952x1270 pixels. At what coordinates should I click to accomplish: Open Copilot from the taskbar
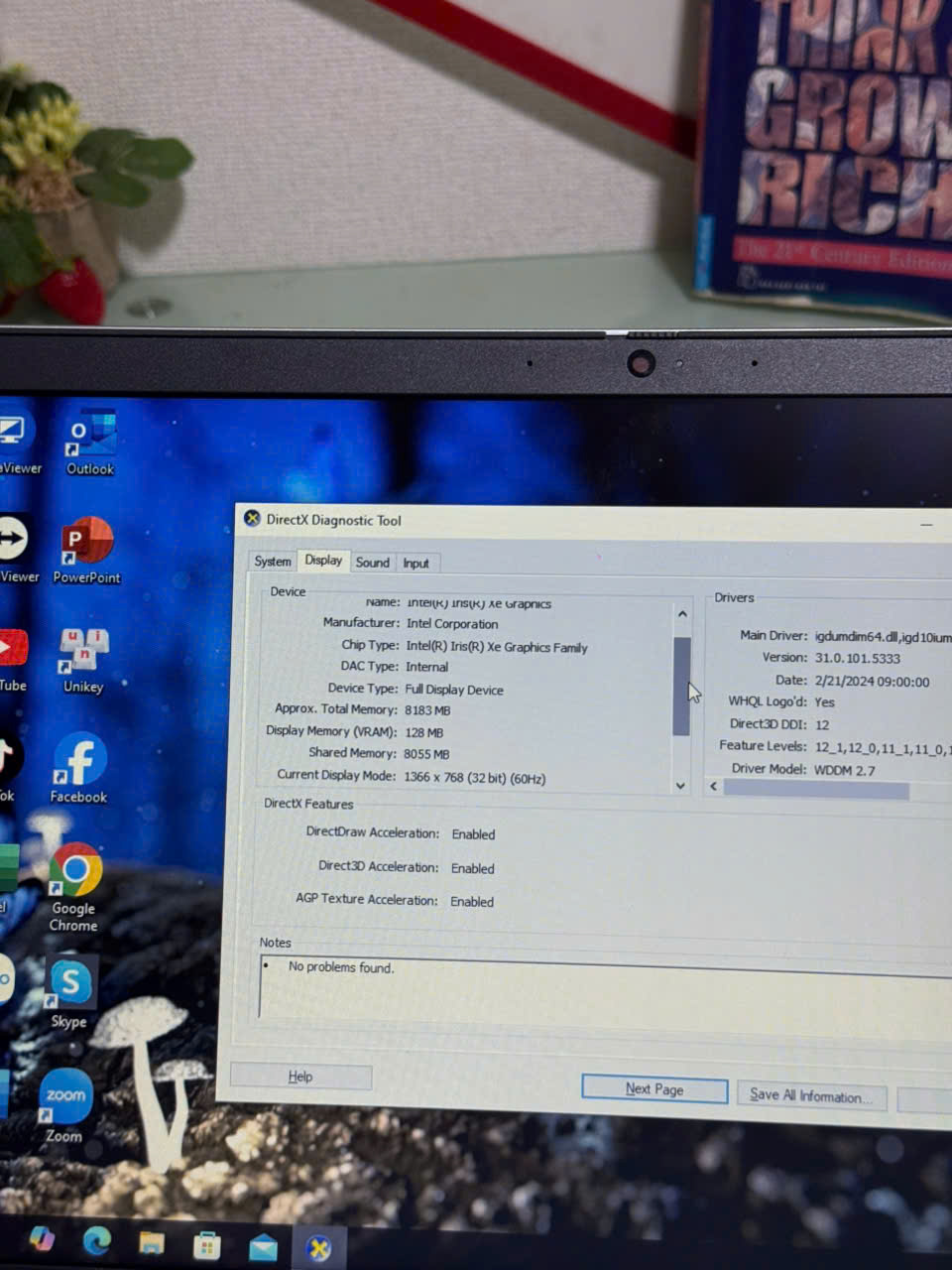pyautogui.click(x=42, y=1239)
